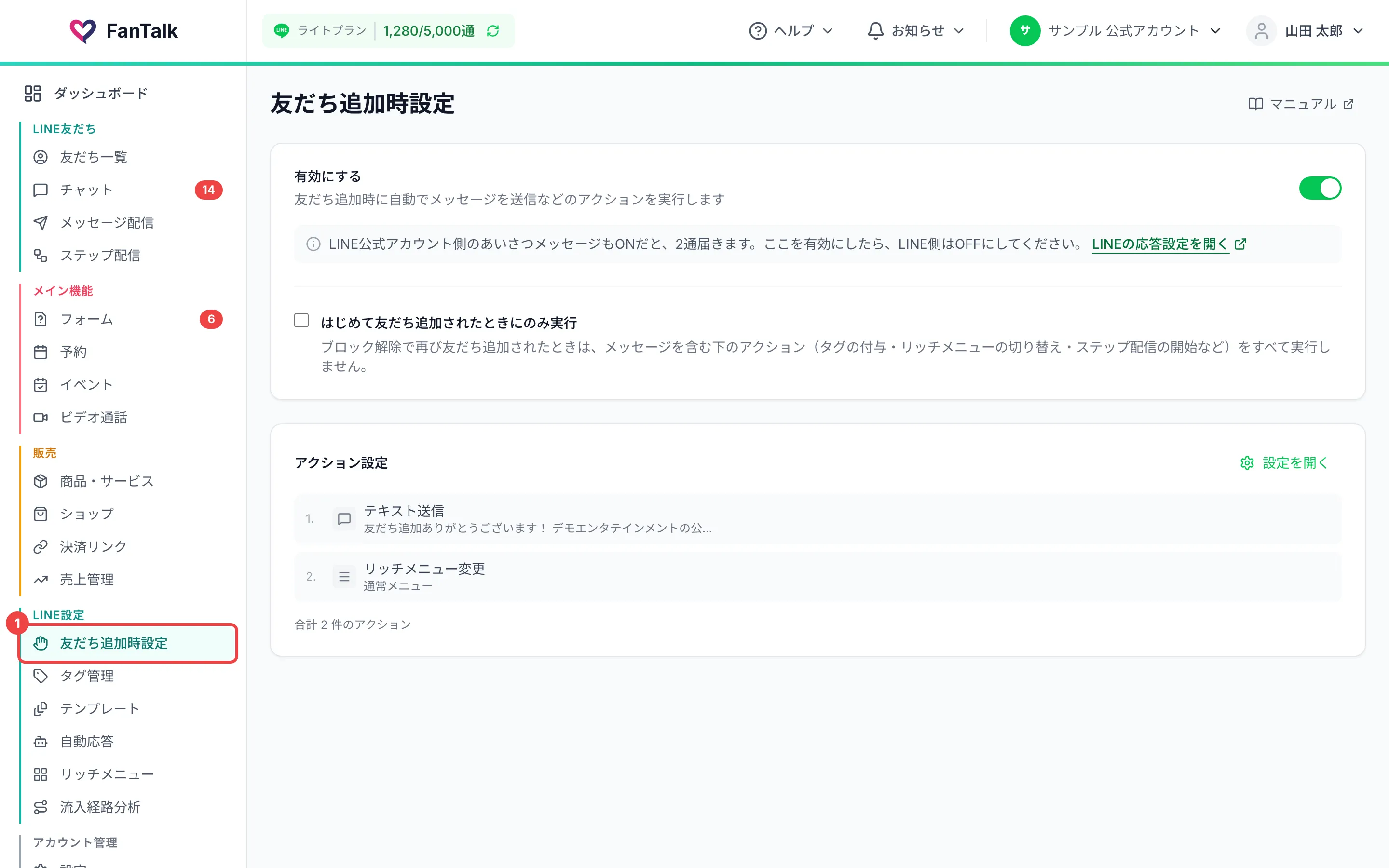Click the 流入経路分析 route icon
1389x868 pixels.
40,807
